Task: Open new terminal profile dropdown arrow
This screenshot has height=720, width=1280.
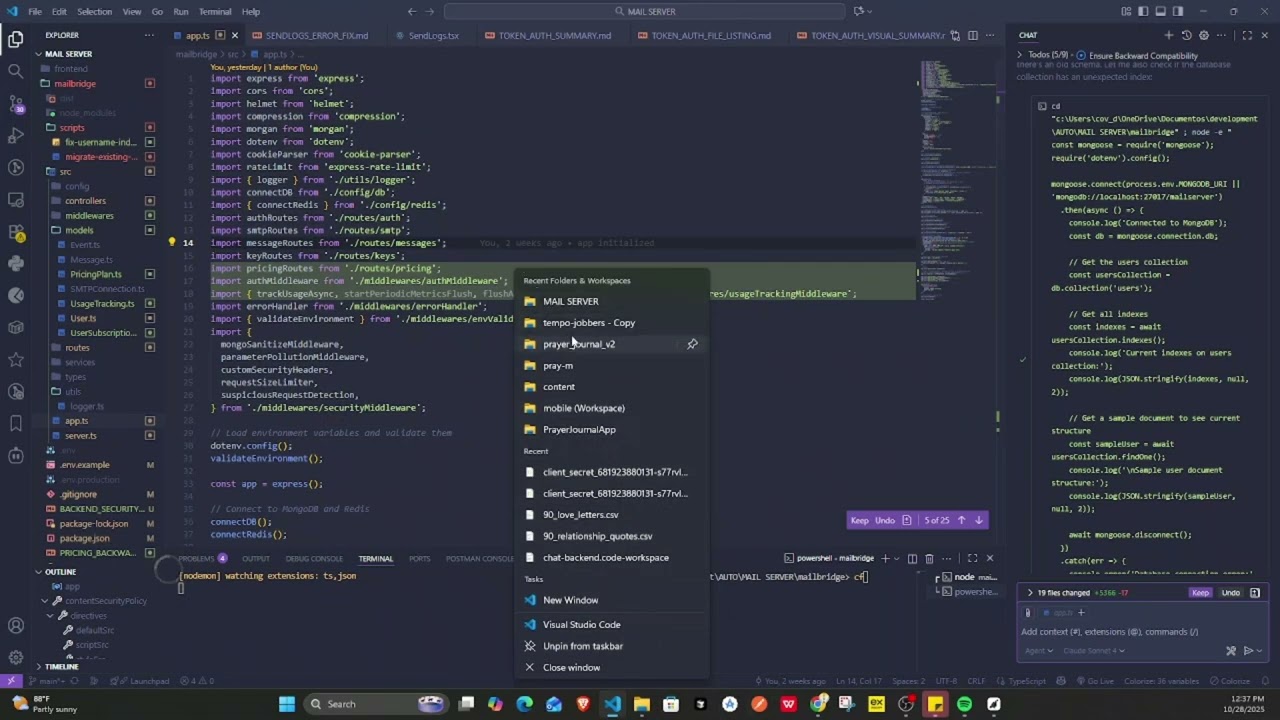Action: (x=897, y=558)
